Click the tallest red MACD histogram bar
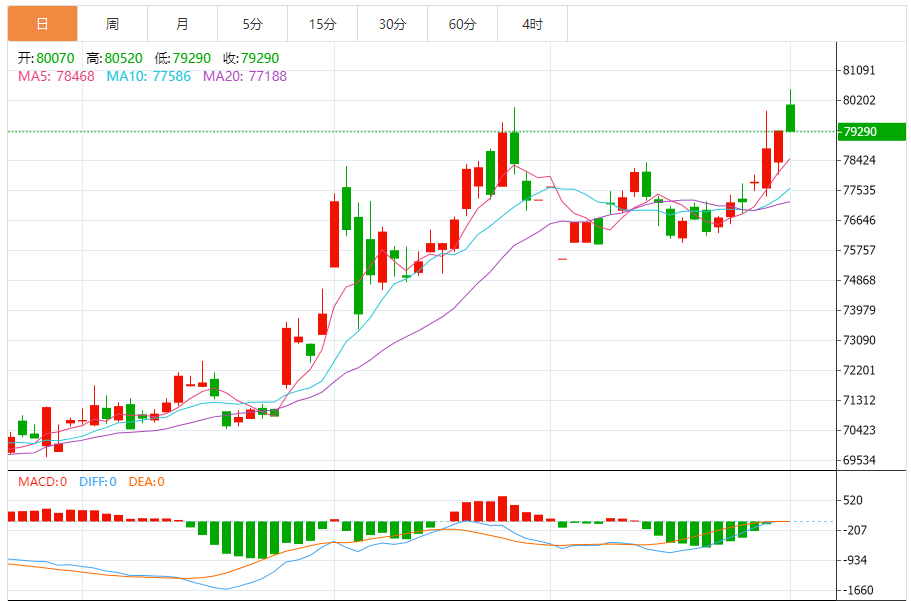This screenshot has width=911, height=601. tap(503, 509)
